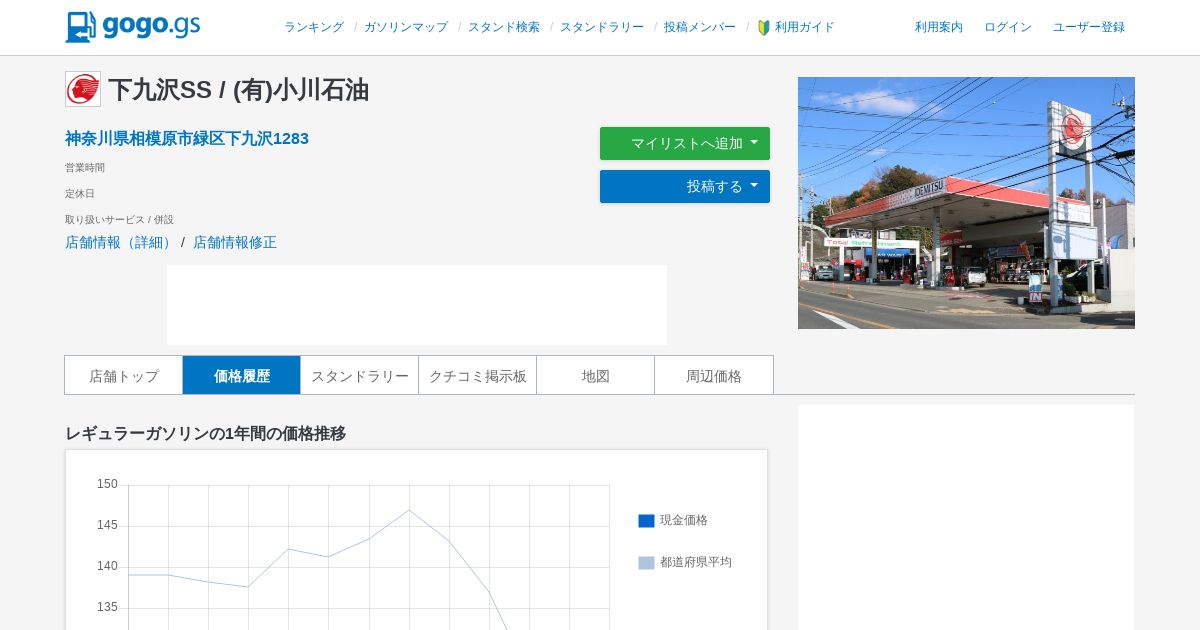
Task: Click the 150 axis value on the chart
Action: 107,484
